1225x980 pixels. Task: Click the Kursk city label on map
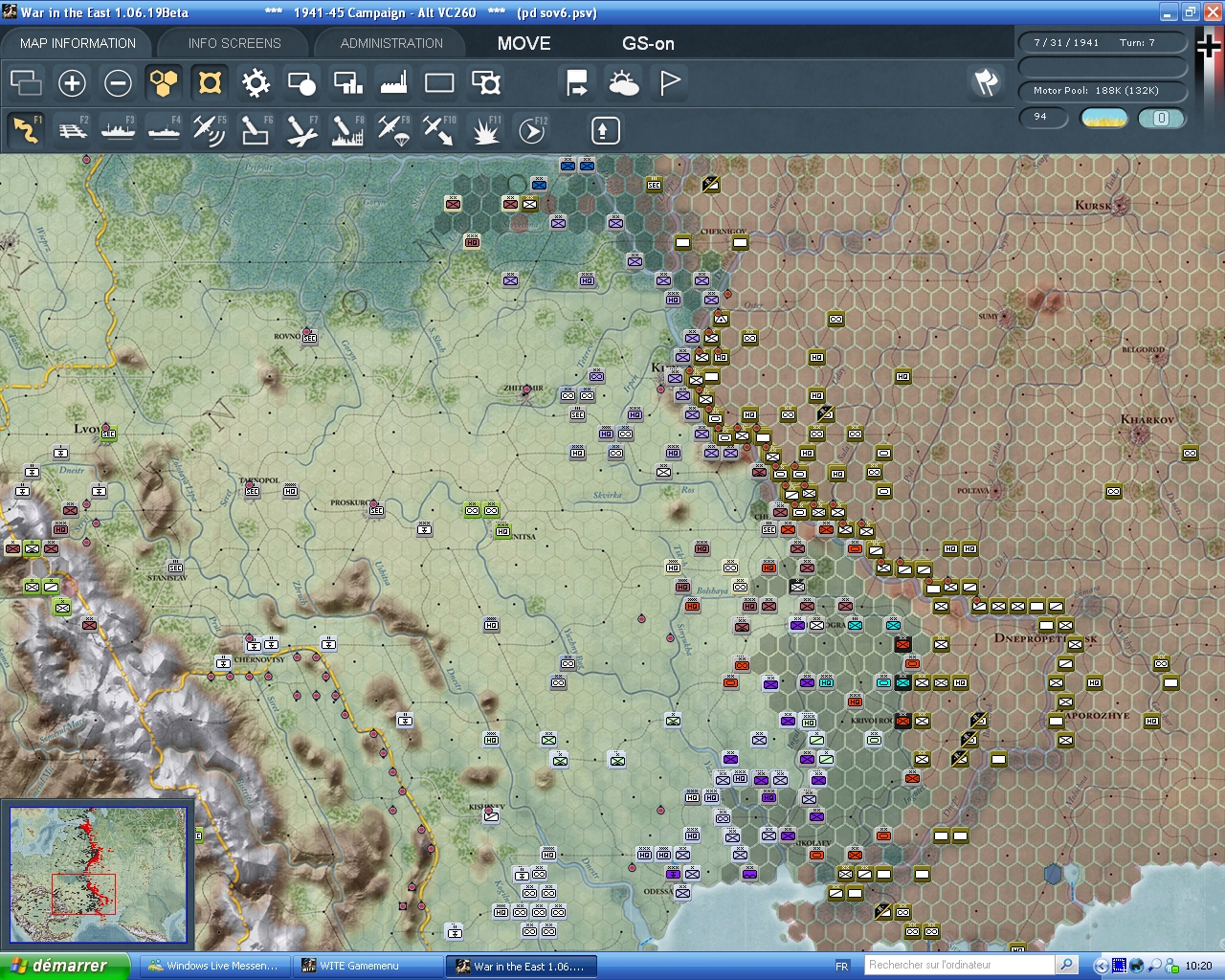(x=1093, y=206)
